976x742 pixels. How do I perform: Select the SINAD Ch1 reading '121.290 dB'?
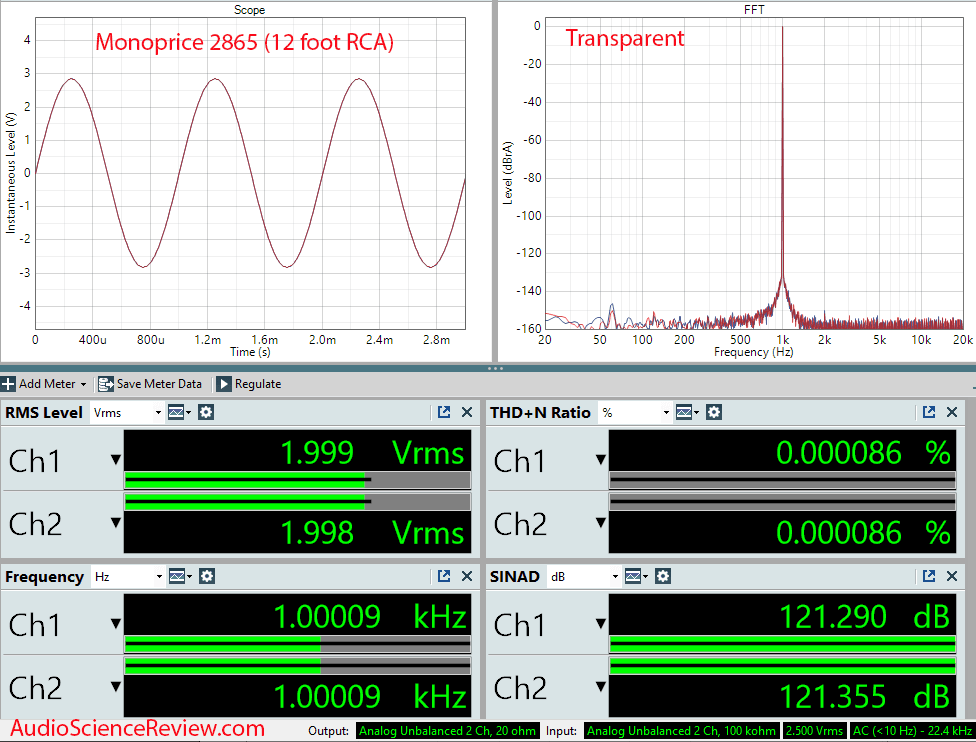pos(865,617)
